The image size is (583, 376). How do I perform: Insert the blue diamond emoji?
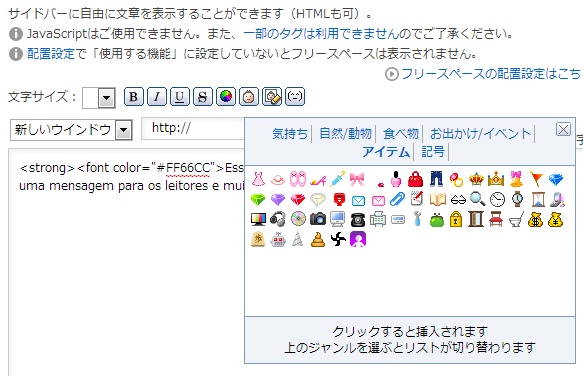click(x=556, y=179)
